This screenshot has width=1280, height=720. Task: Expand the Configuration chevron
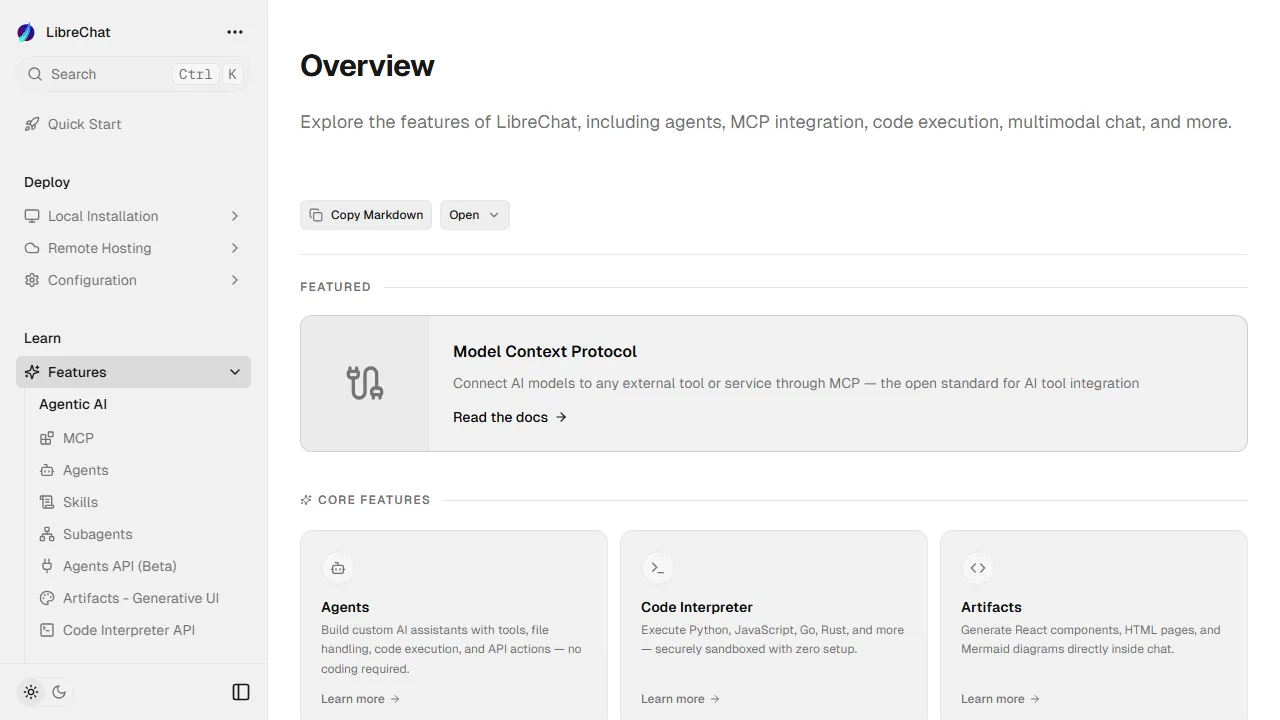click(x=235, y=280)
